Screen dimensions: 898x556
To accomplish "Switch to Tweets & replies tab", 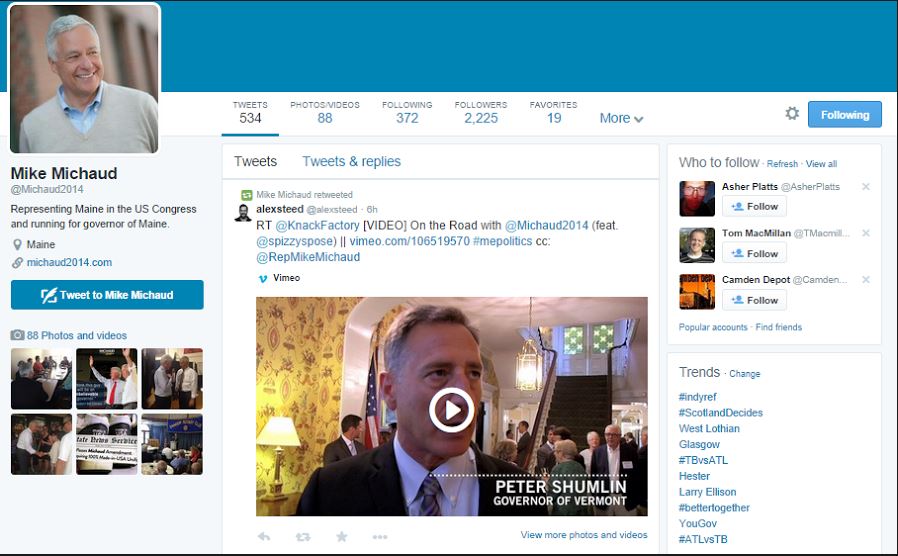I will [351, 162].
